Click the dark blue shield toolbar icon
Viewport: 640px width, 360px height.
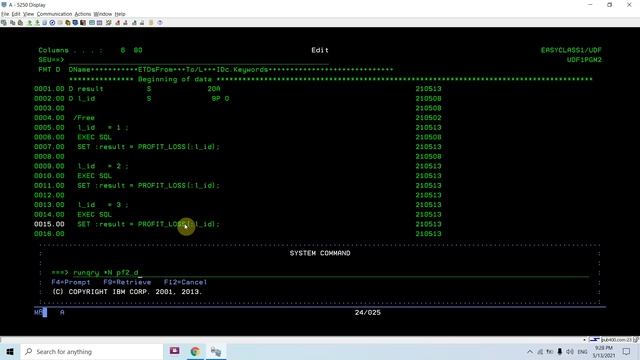pos(75,23)
